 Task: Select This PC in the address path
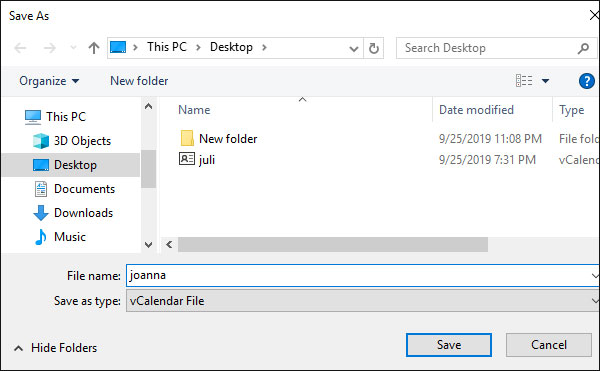pos(167,47)
